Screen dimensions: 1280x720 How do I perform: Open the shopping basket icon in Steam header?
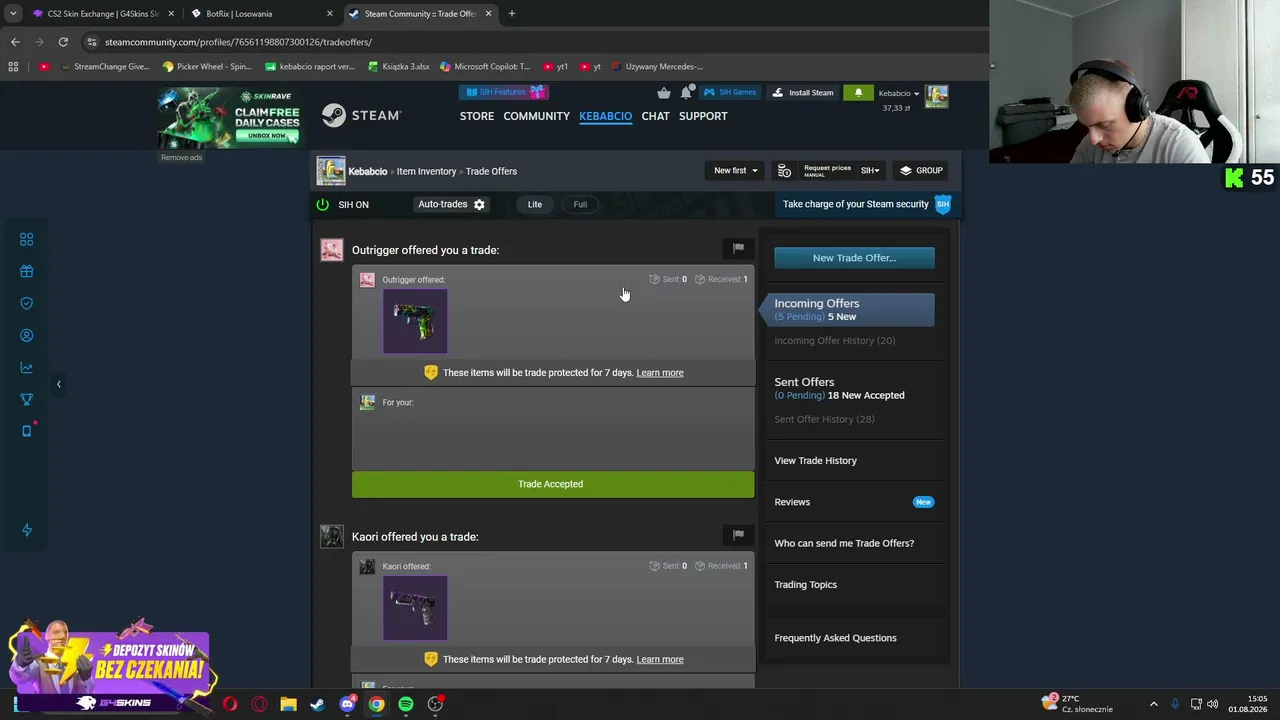coord(664,93)
